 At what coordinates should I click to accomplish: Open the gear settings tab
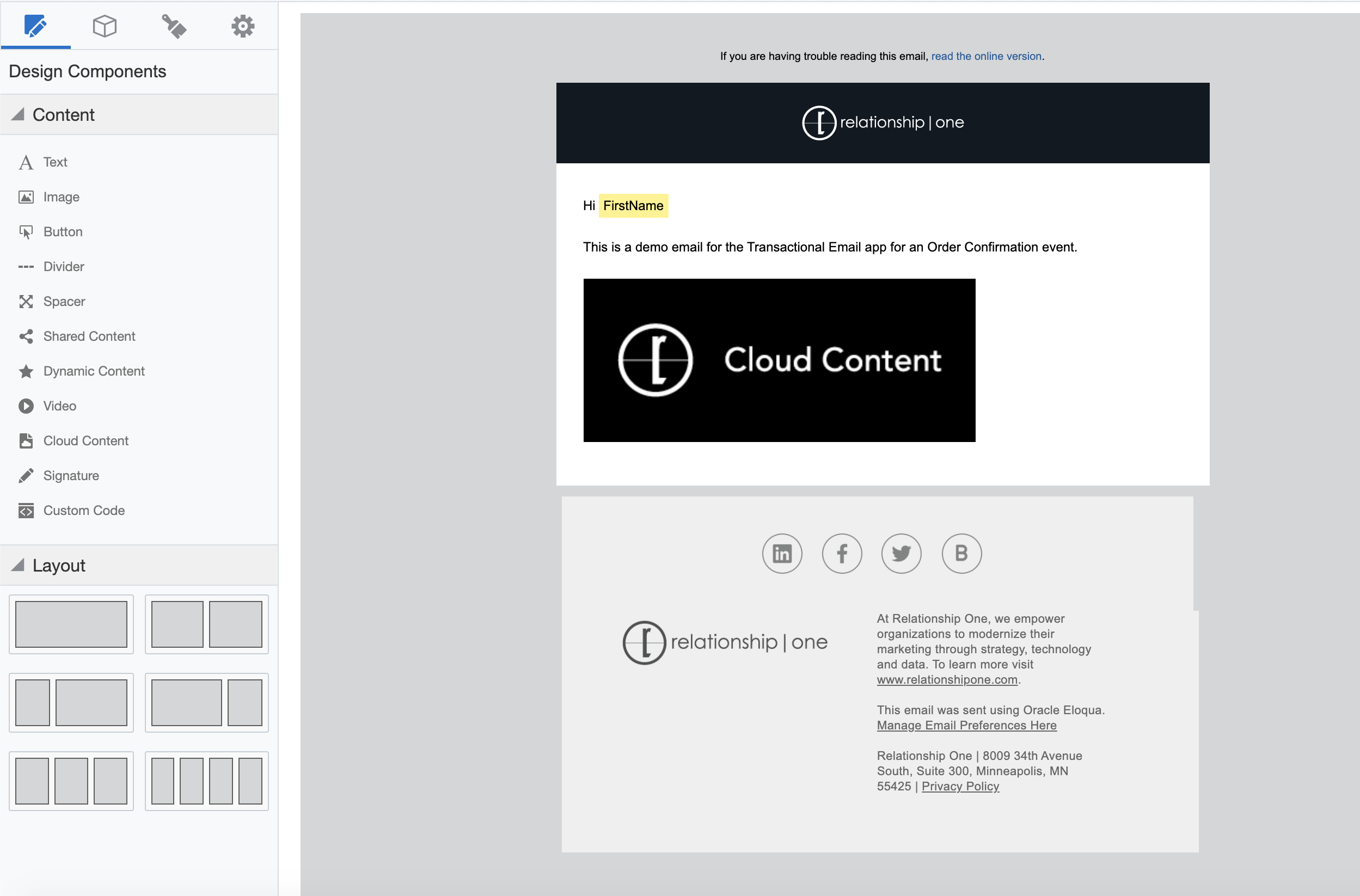243,26
